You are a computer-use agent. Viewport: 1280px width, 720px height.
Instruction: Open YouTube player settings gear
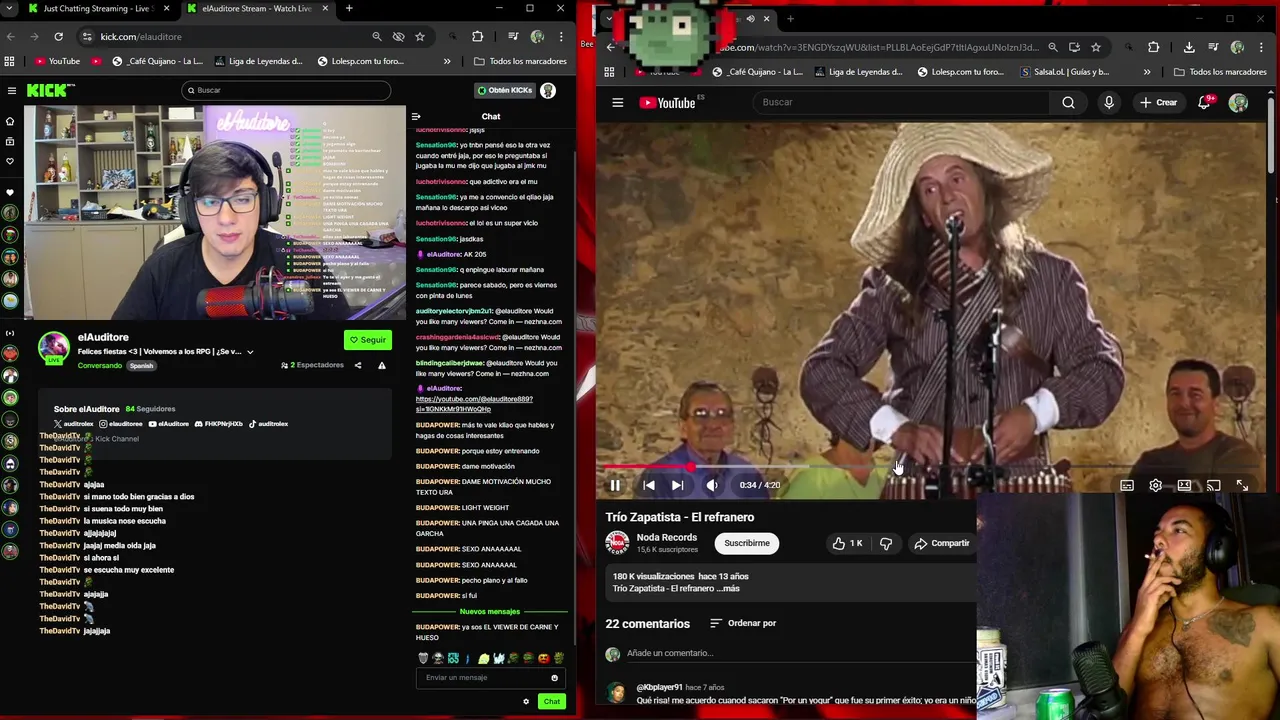coord(1155,485)
